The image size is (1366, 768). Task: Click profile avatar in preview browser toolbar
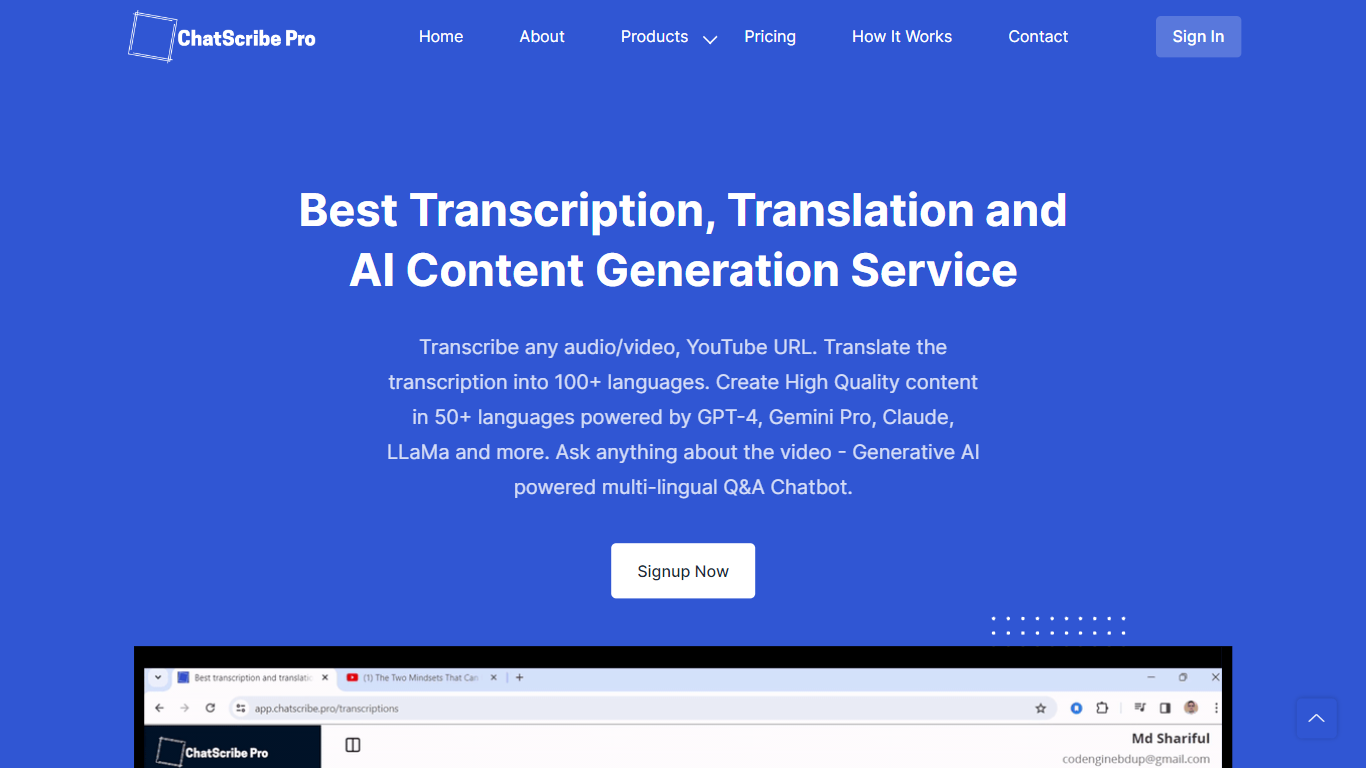pyautogui.click(x=1191, y=708)
